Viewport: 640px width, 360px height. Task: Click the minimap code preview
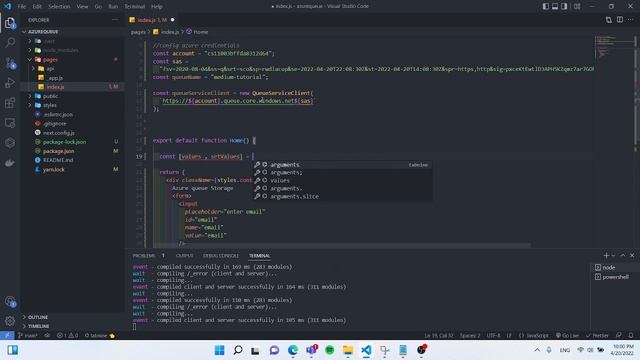click(613, 47)
